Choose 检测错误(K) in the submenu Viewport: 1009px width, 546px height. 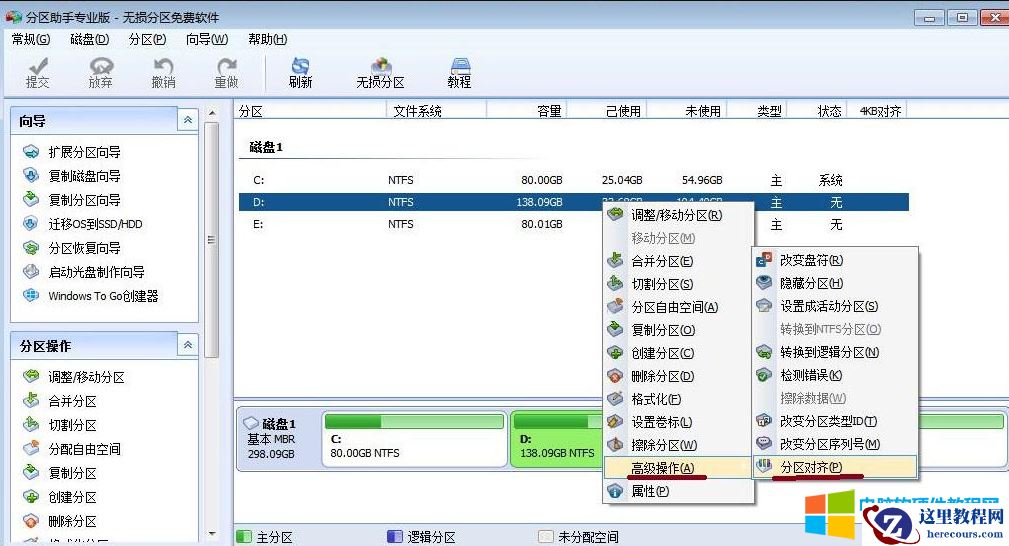835,375
